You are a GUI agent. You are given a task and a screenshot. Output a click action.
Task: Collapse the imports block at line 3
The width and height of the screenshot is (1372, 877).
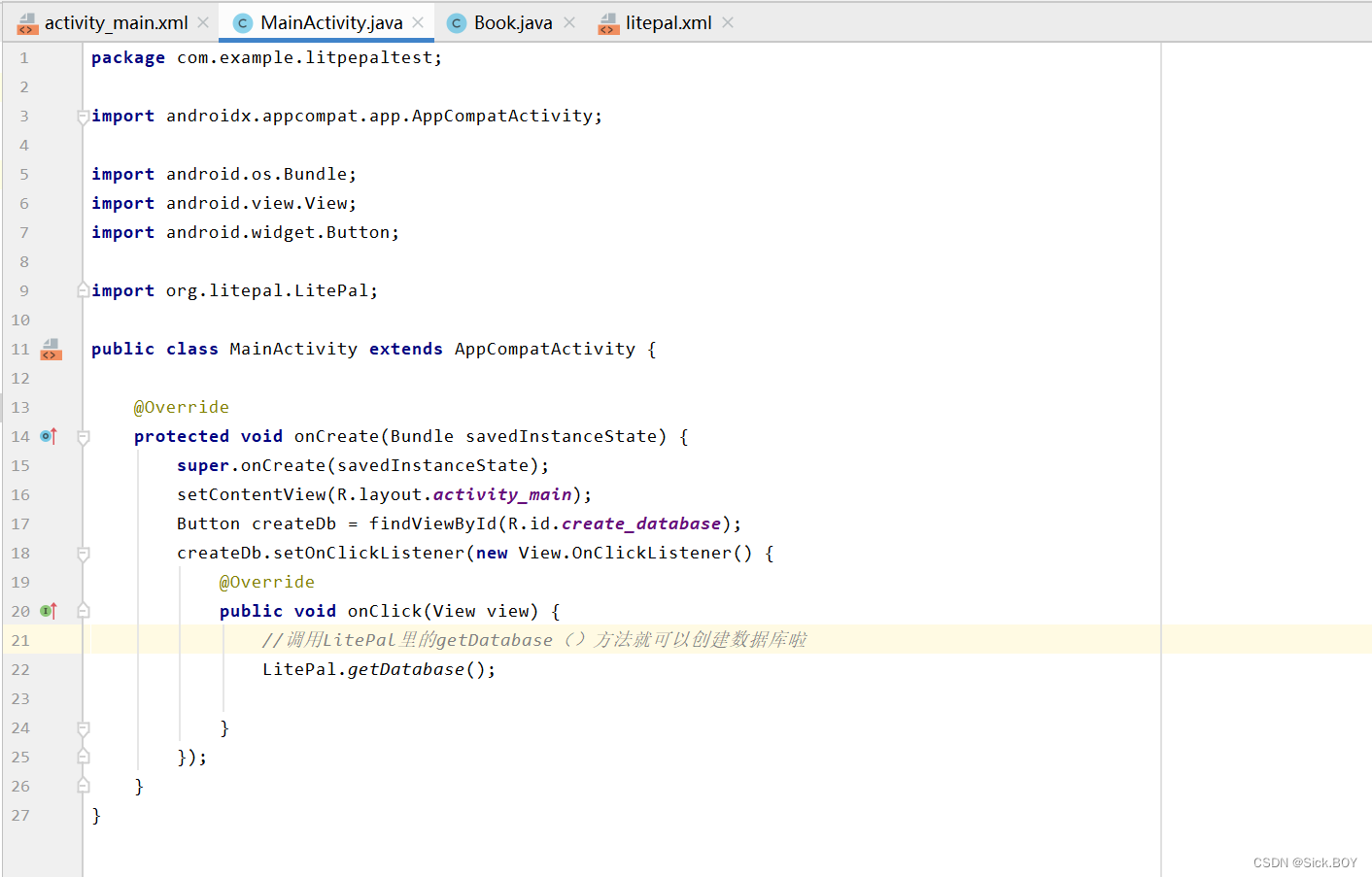(x=84, y=117)
